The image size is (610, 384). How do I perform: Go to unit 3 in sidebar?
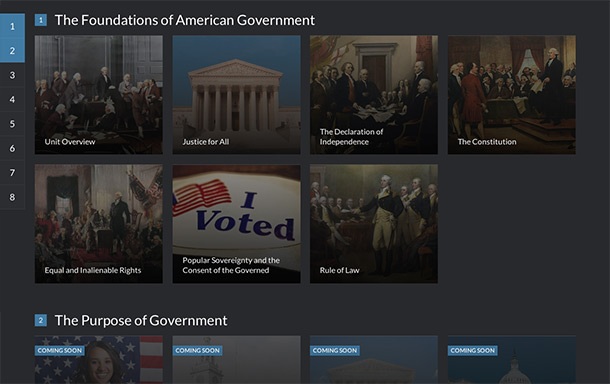(12, 75)
